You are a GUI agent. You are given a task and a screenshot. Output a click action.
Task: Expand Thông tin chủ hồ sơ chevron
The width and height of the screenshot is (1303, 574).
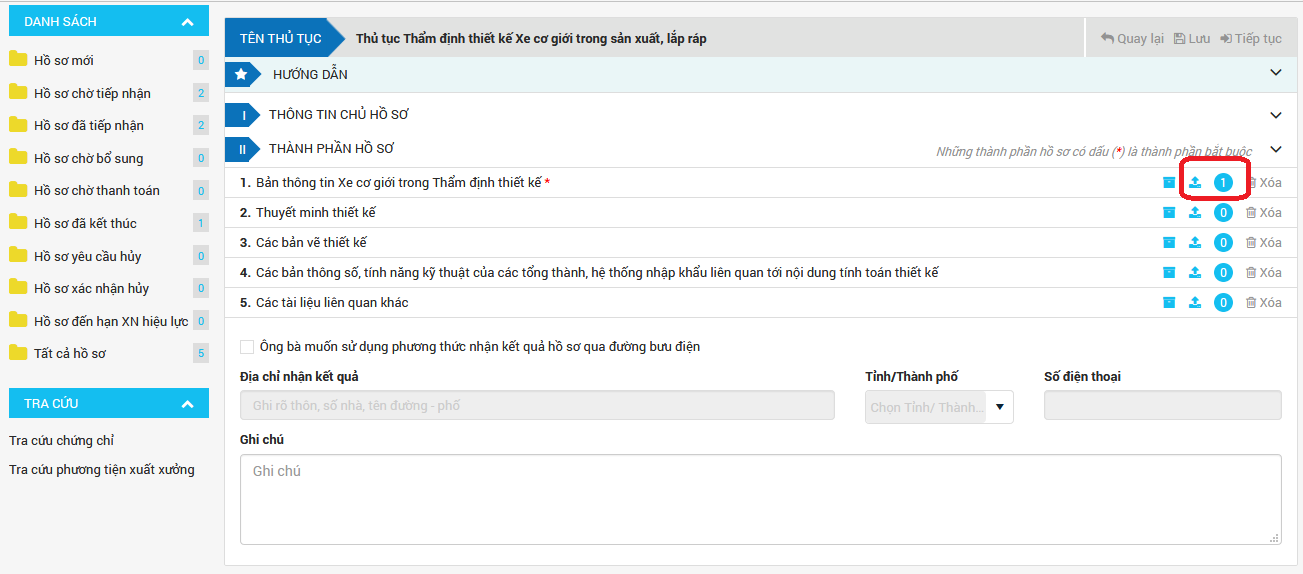pyautogui.click(x=1275, y=115)
